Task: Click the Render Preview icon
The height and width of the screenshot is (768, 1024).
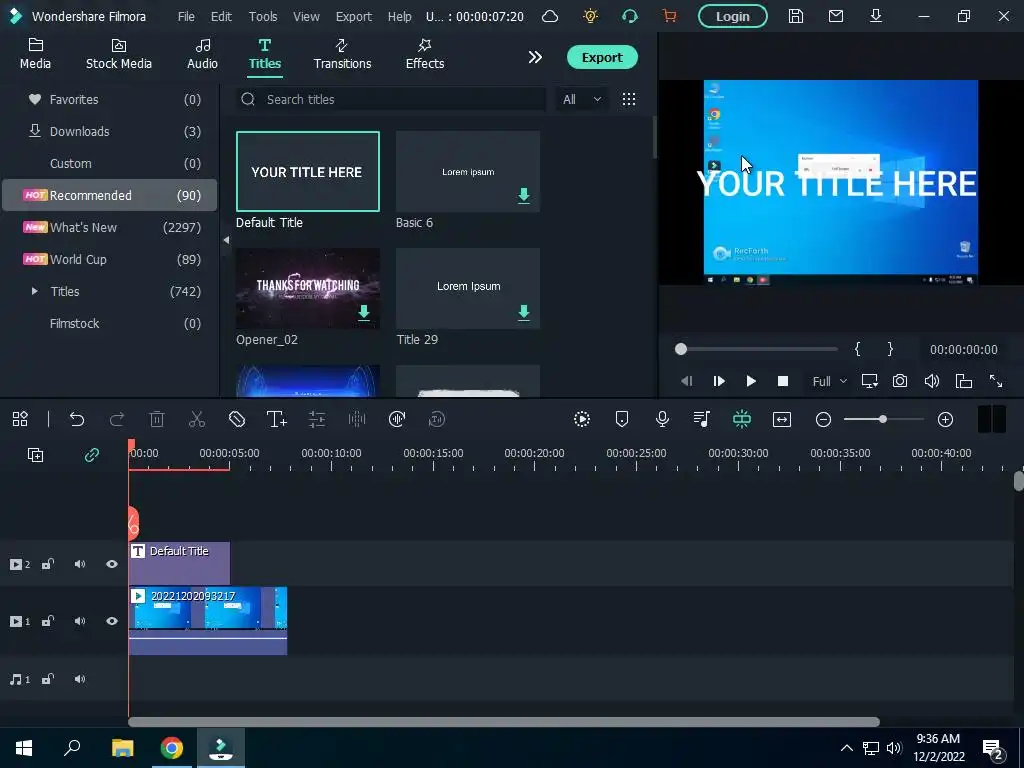Action: 581,419
